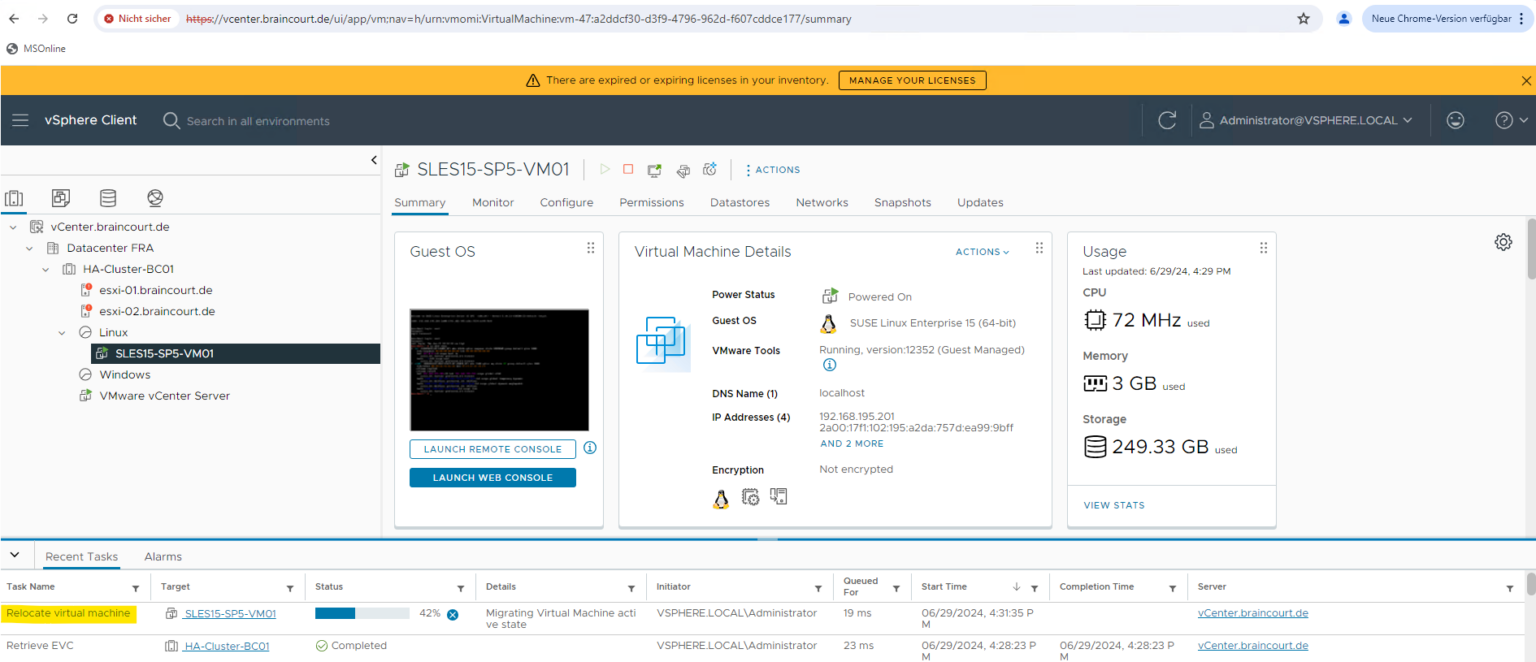Power off the virtual machine with the red stop icon

[x=628, y=169]
